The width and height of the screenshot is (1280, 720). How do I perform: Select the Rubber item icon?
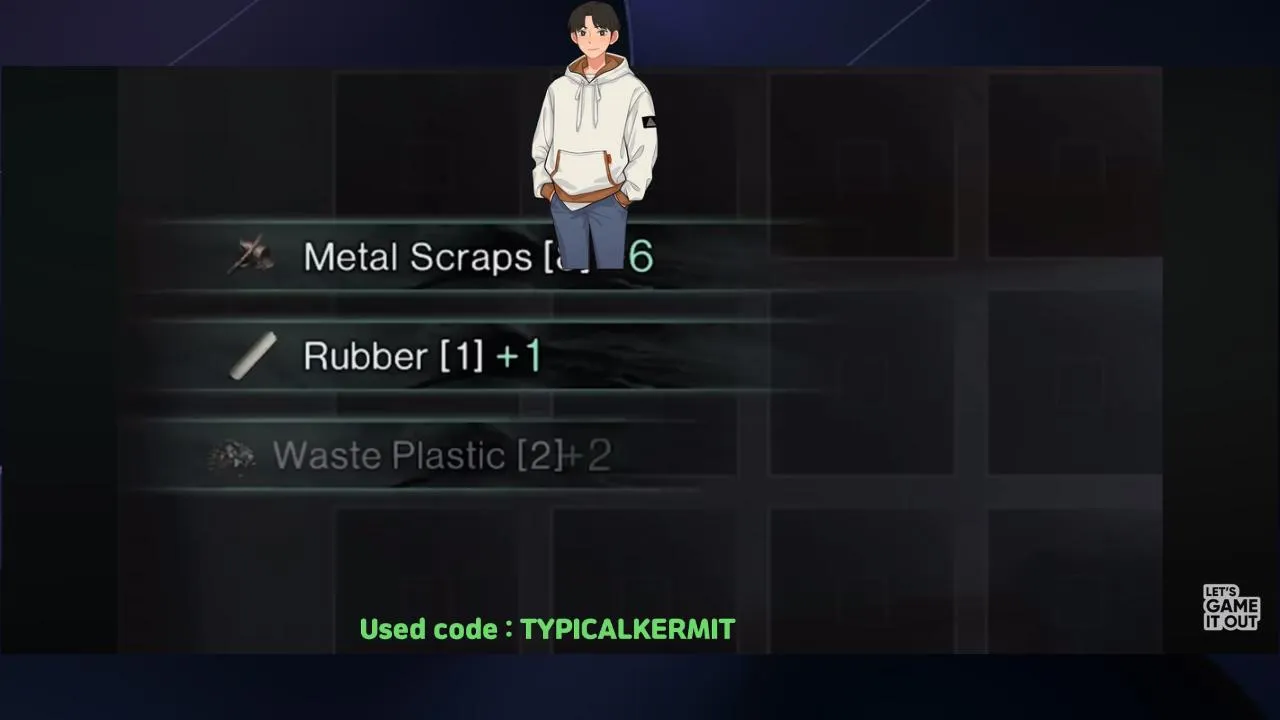[253, 356]
